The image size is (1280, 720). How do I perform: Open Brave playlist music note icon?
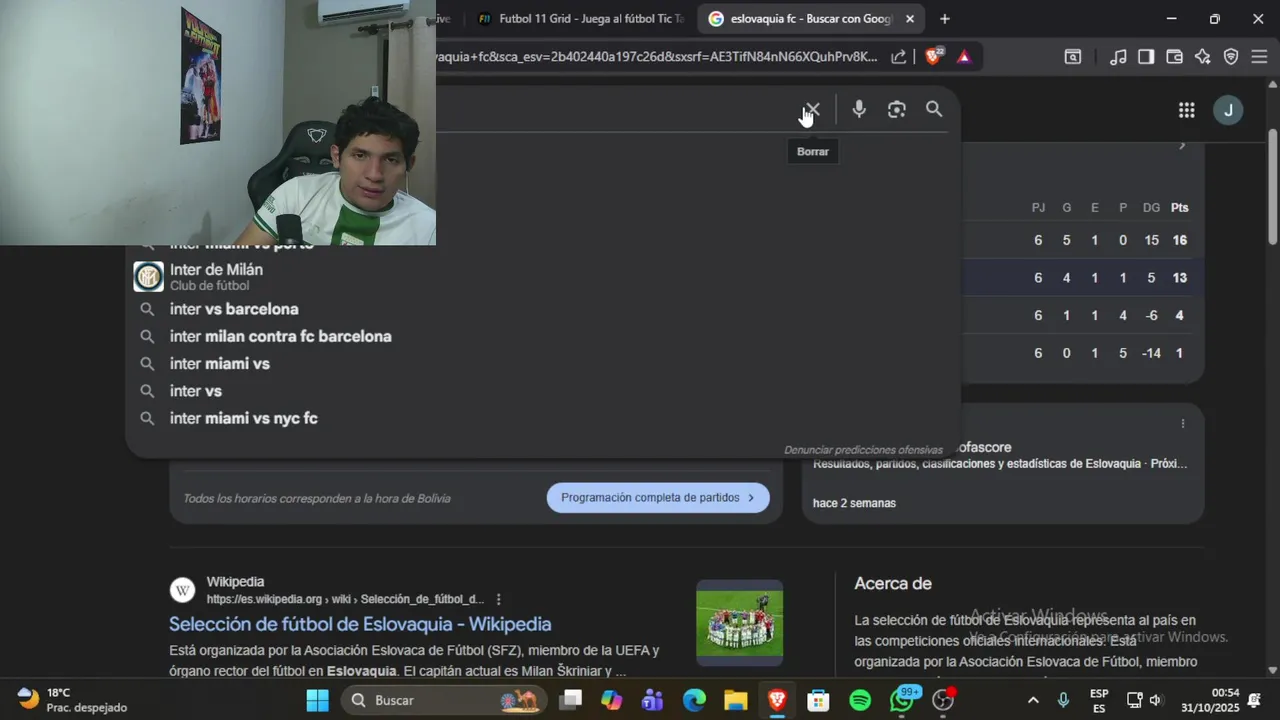[x=1118, y=57]
